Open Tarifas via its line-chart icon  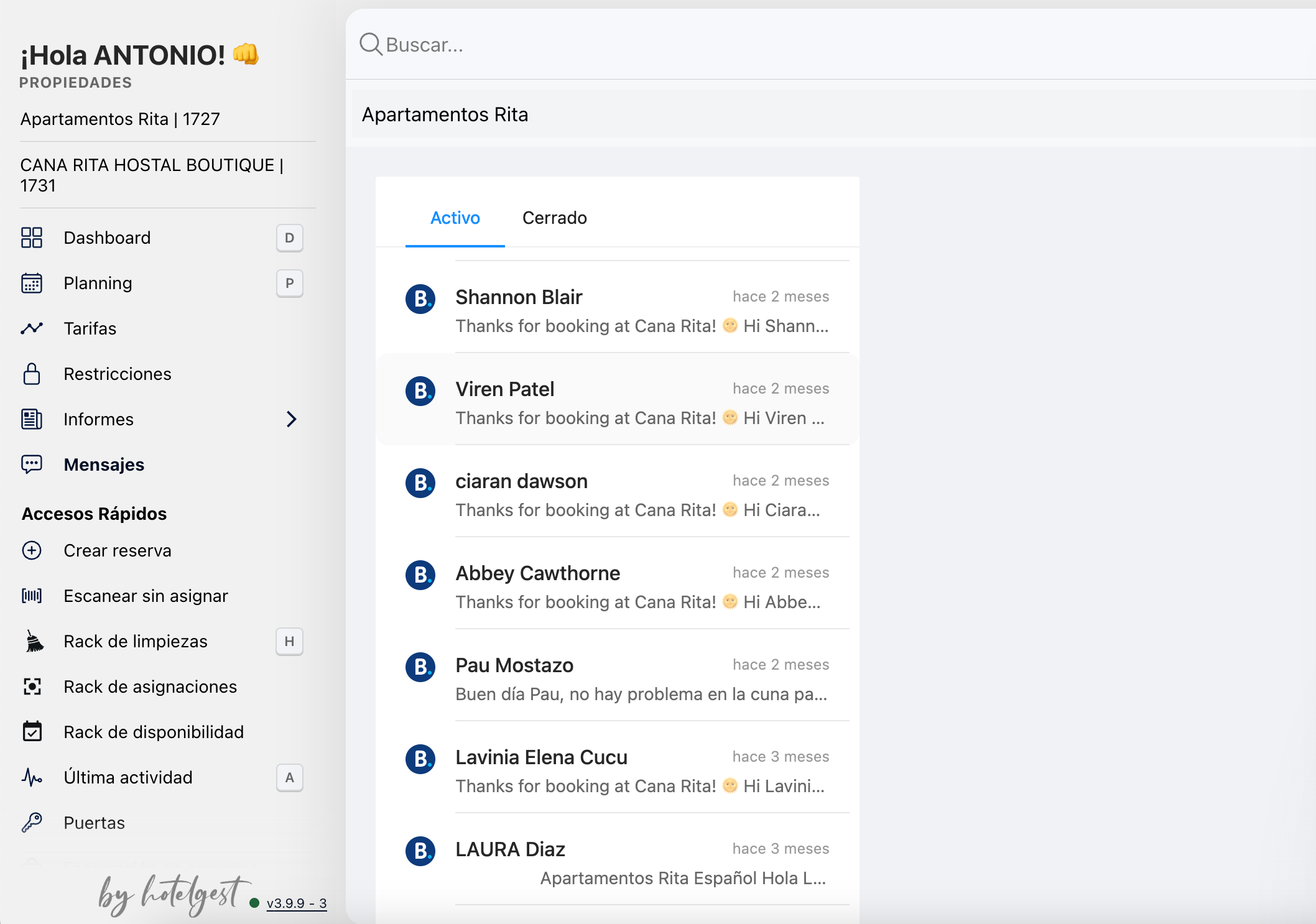[32, 328]
